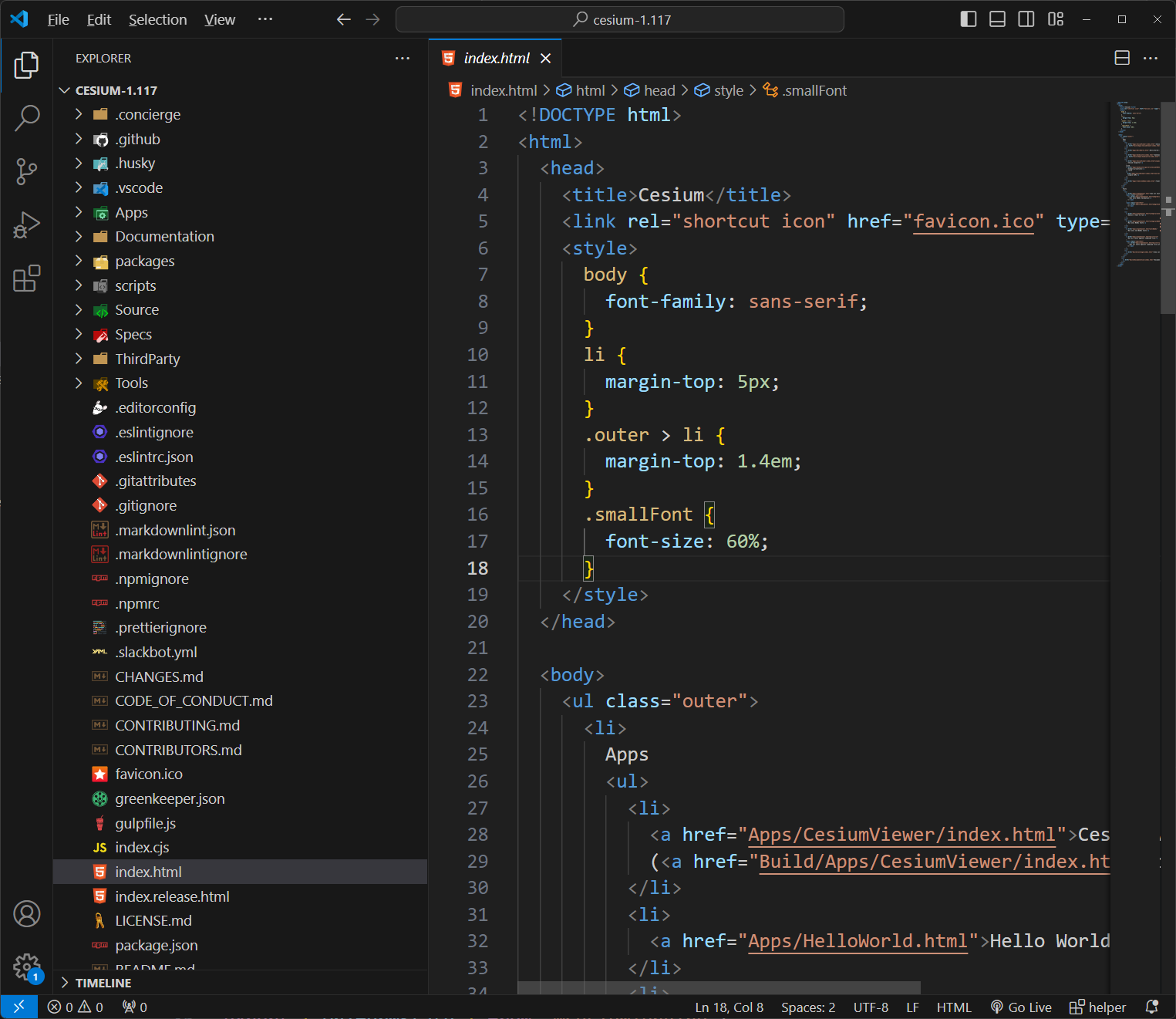Image resolution: width=1176 pixels, height=1019 pixels.
Task: Expand the .husky folder
Action: click(241, 164)
